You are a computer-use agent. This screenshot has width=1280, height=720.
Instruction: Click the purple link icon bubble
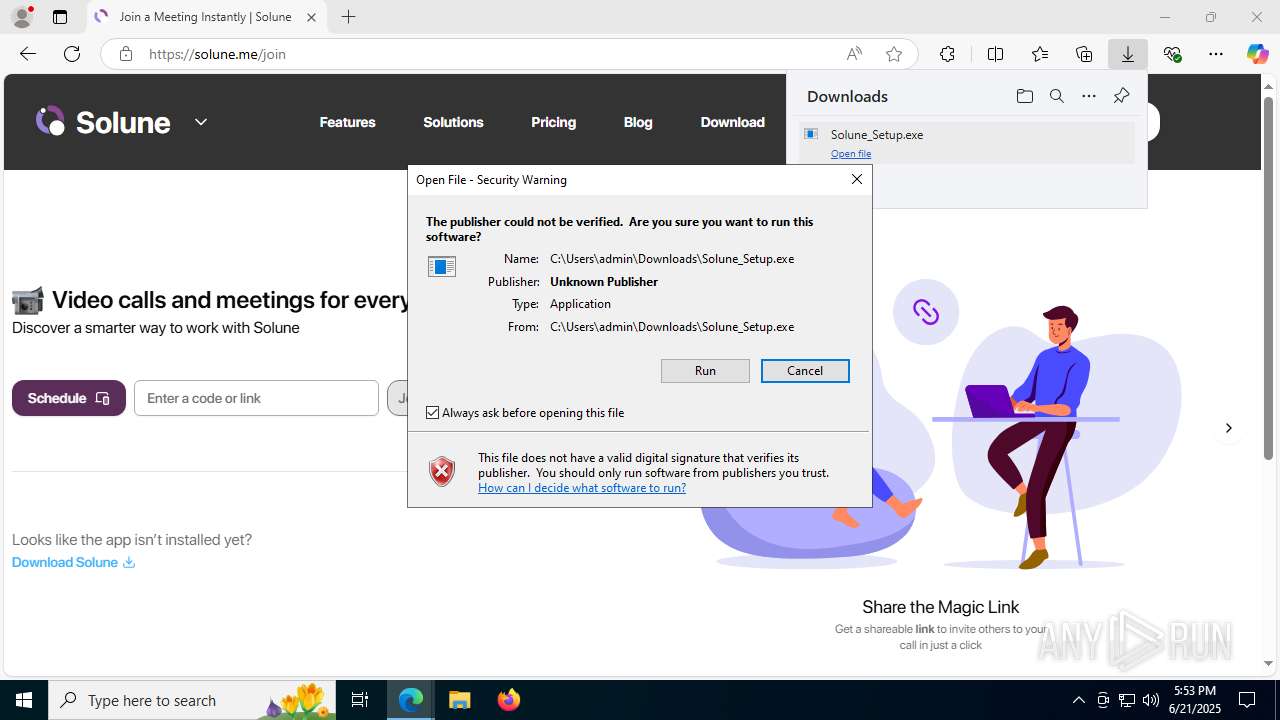(926, 312)
